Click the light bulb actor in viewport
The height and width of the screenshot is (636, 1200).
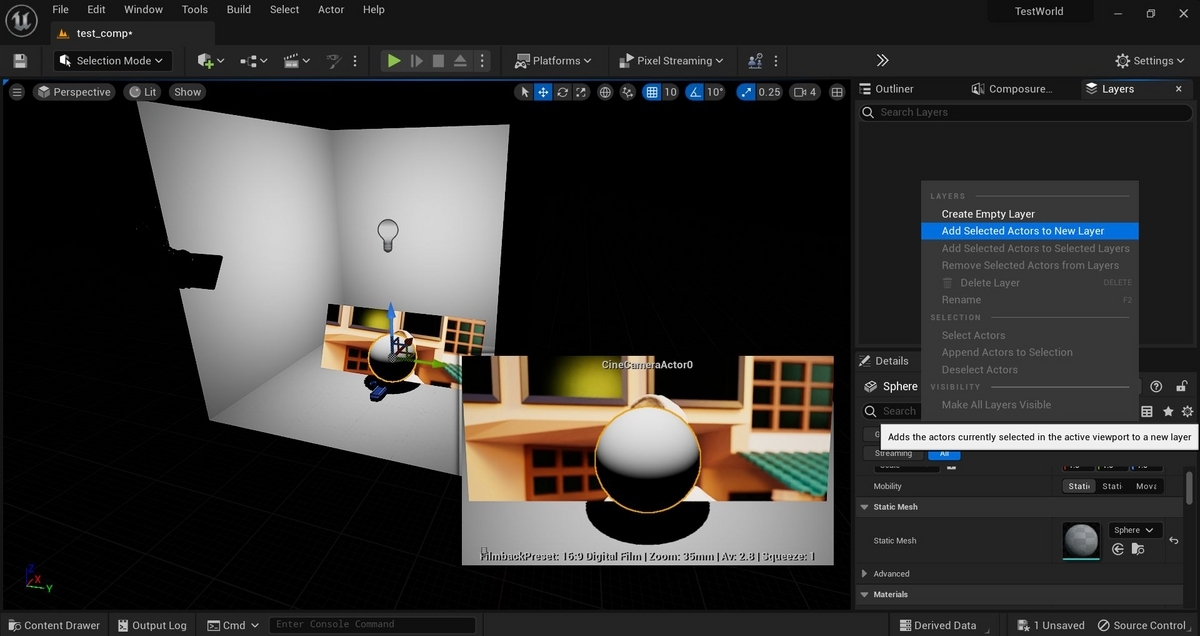point(387,234)
